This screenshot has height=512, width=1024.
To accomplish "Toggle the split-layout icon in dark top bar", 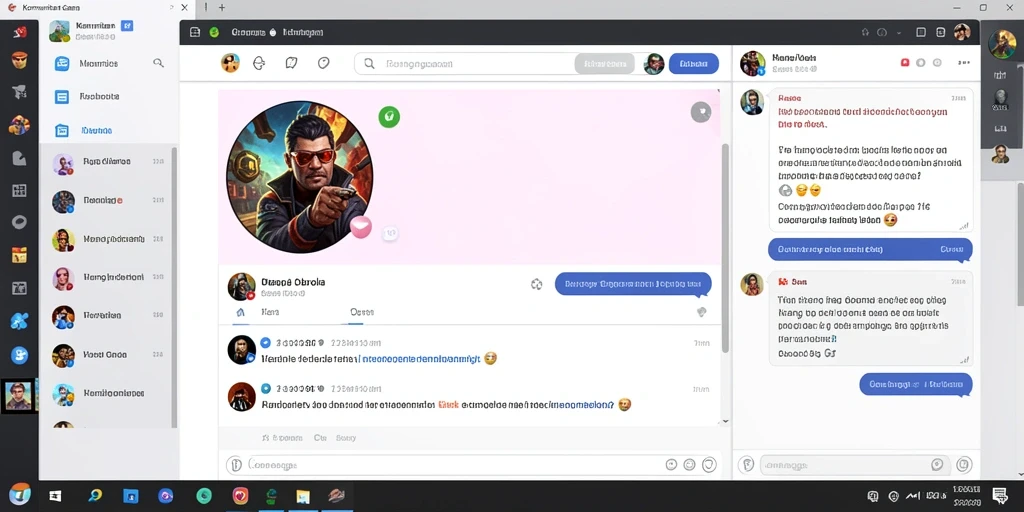I will click(x=921, y=32).
